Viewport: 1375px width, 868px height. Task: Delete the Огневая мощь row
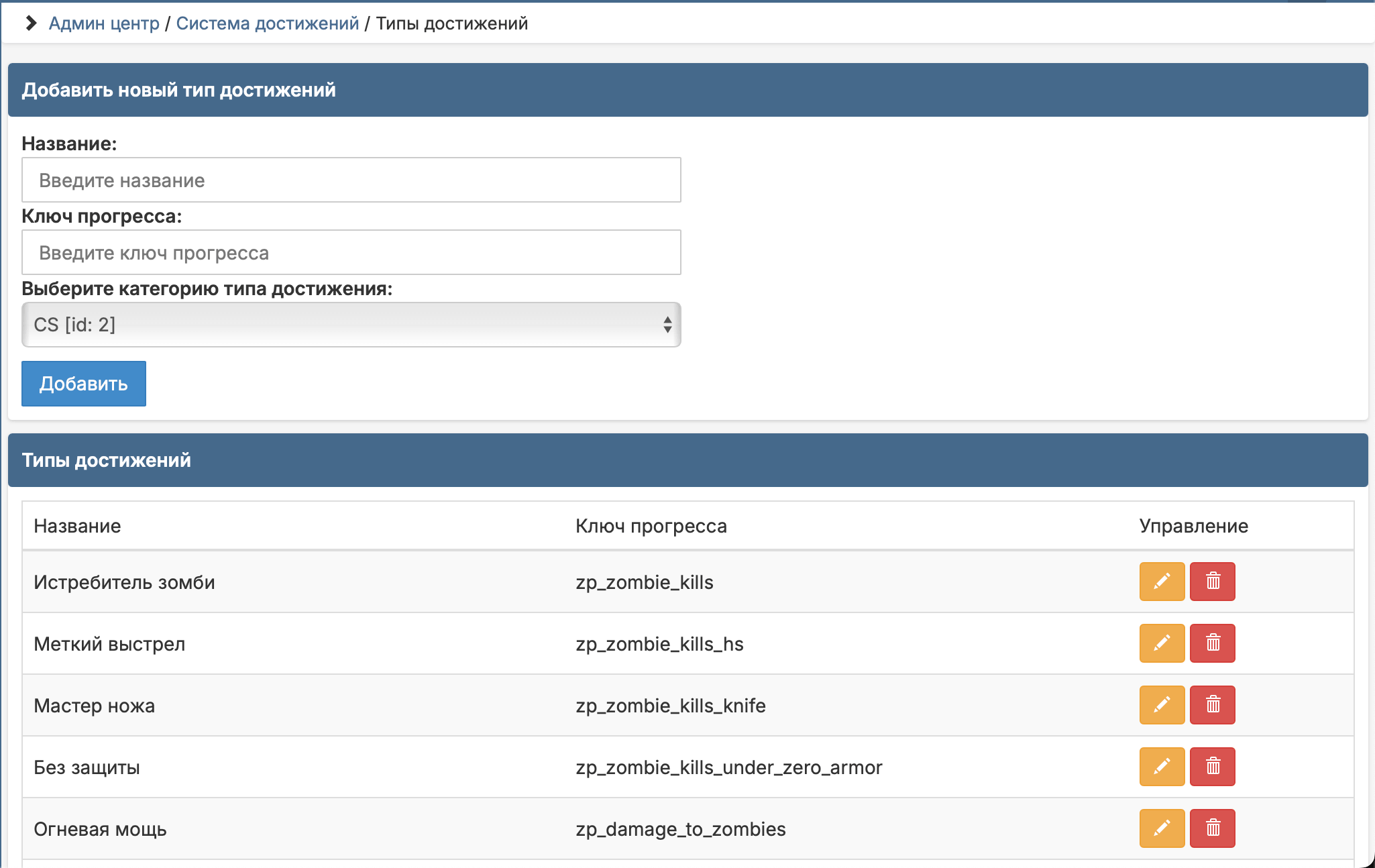pos(1212,828)
